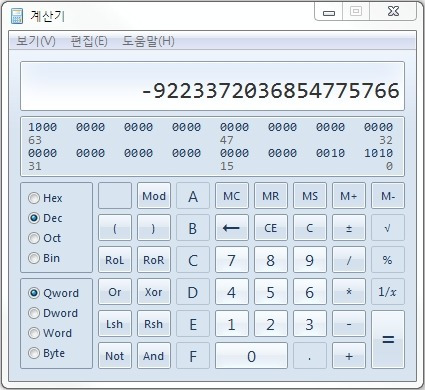The width and height of the screenshot is (425, 390).
Task: Click the number 9 key
Action: click(310, 260)
